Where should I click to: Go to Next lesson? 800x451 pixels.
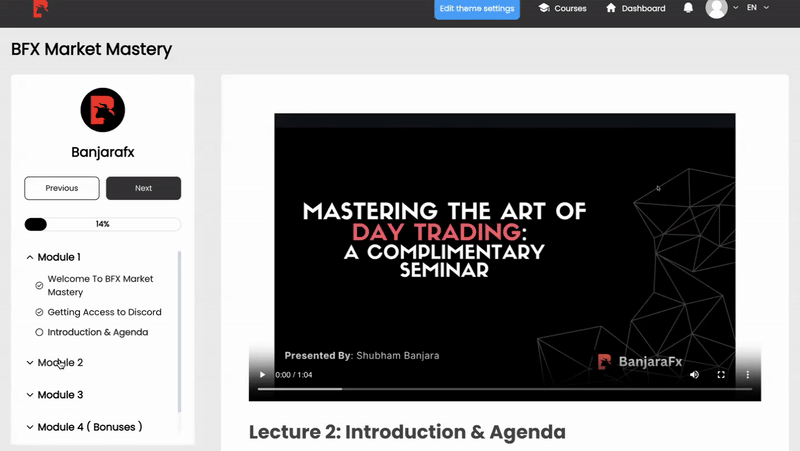click(143, 188)
